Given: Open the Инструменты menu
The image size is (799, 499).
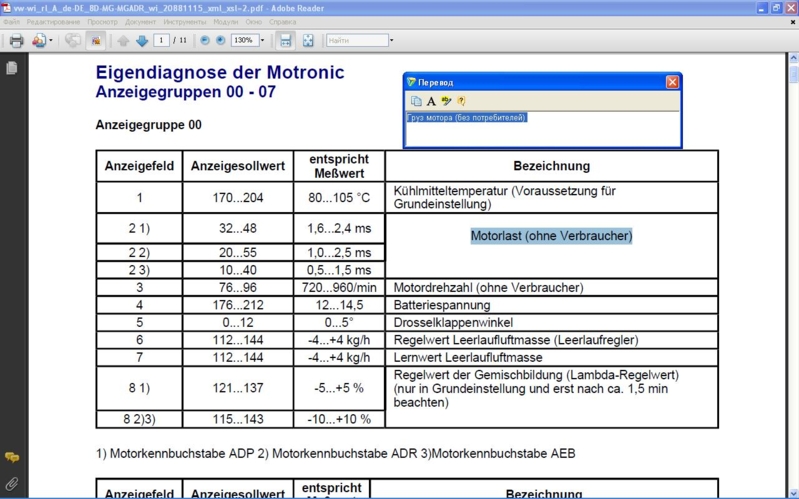Looking at the screenshot, I should (x=185, y=22).
